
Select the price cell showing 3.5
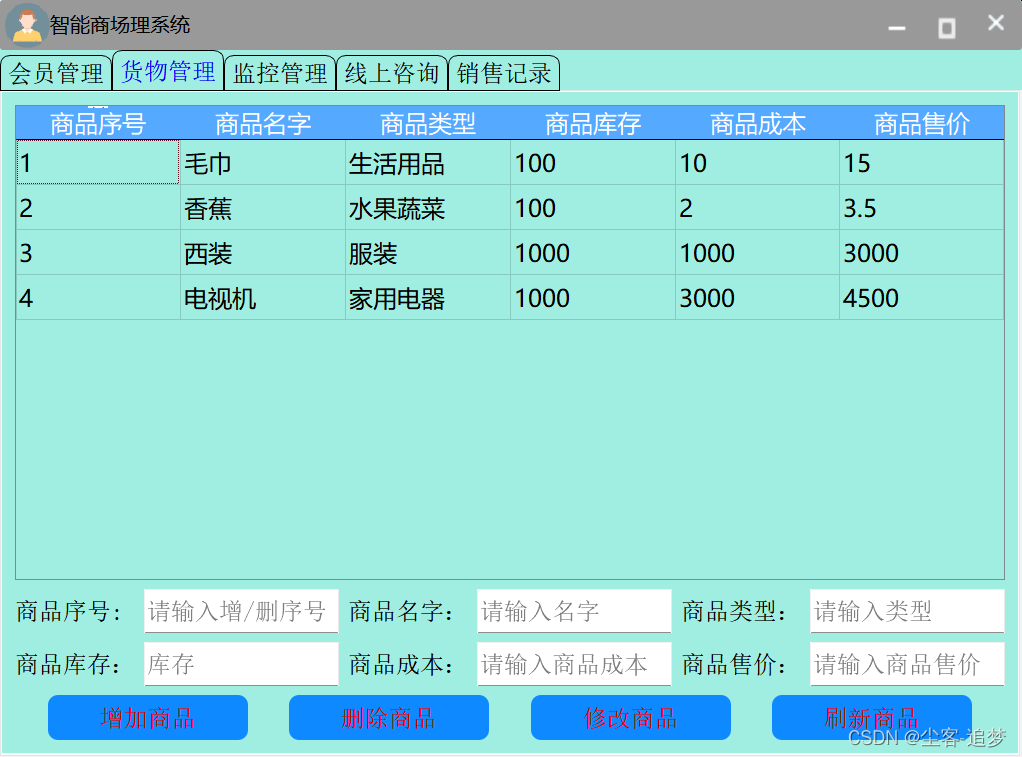point(922,207)
